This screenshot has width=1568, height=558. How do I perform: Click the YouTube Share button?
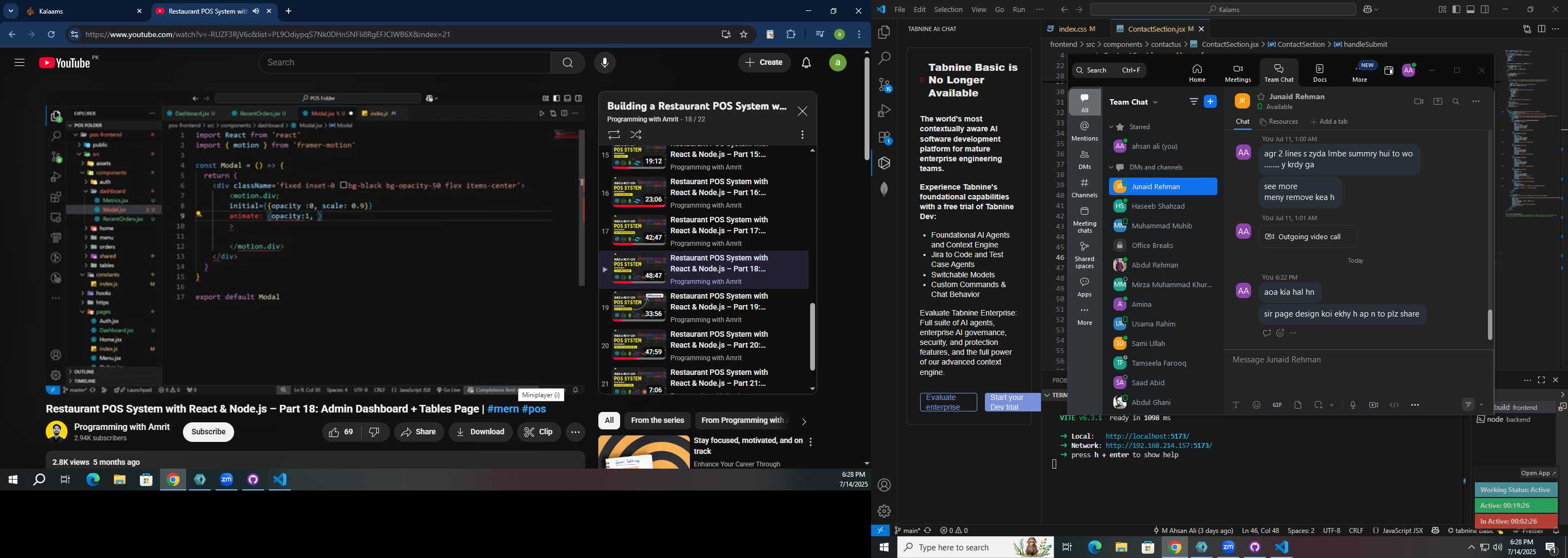click(419, 432)
